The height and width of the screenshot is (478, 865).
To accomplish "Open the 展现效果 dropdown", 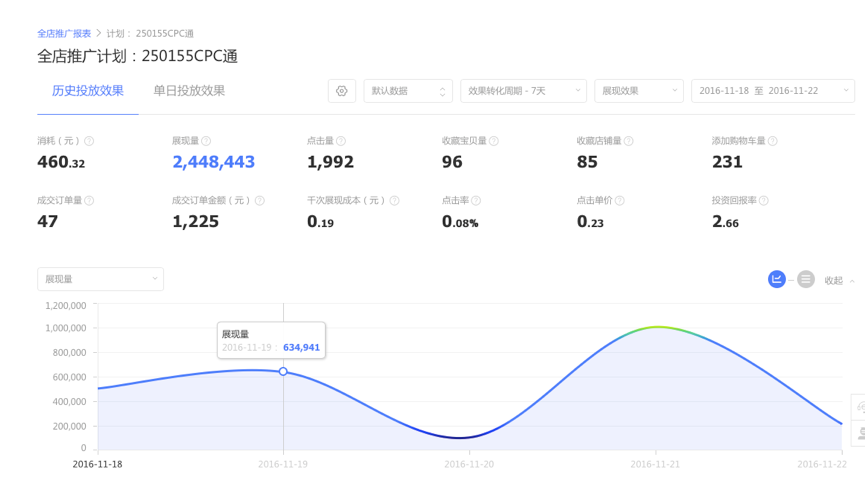I will tap(638, 91).
